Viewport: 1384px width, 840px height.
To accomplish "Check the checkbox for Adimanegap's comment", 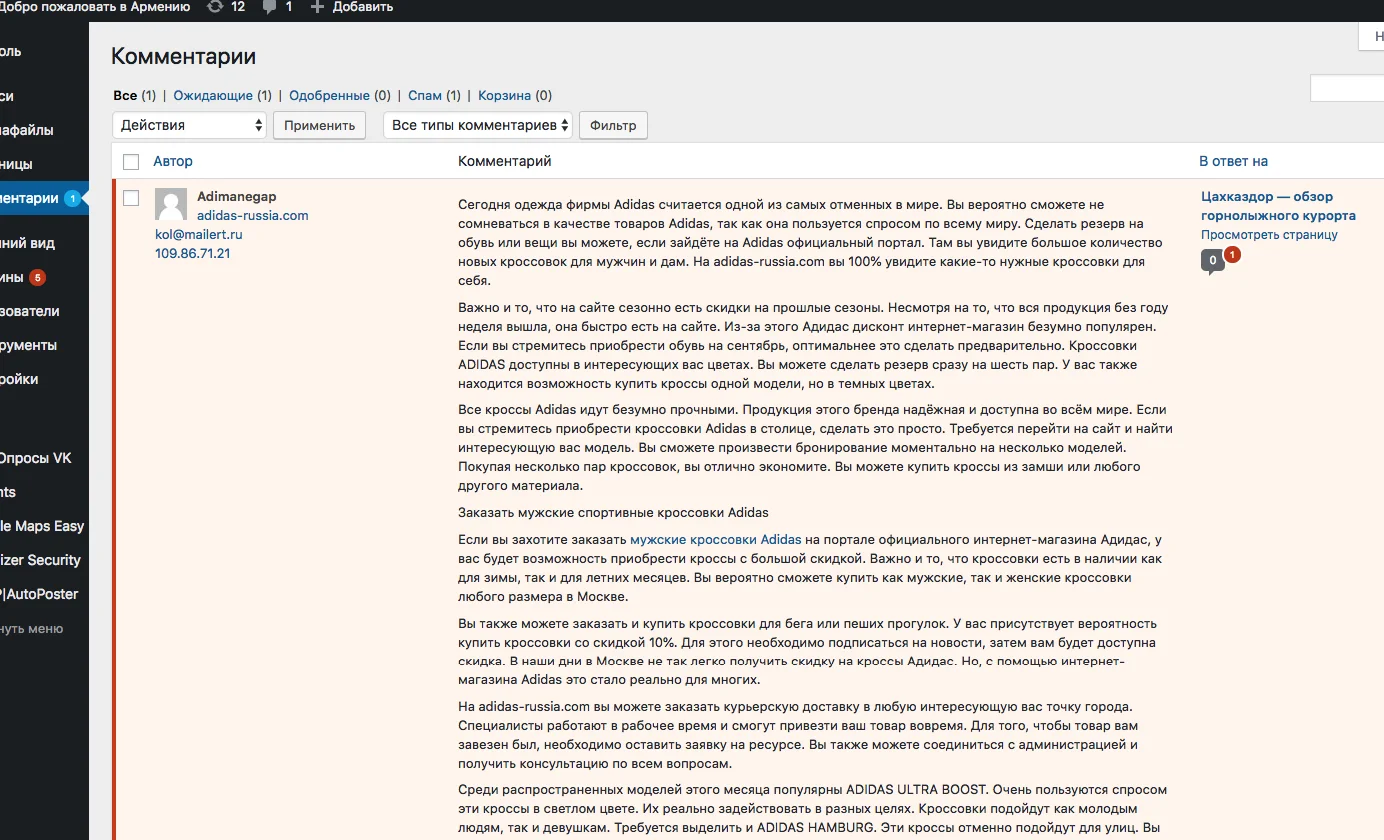I will coord(131,198).
